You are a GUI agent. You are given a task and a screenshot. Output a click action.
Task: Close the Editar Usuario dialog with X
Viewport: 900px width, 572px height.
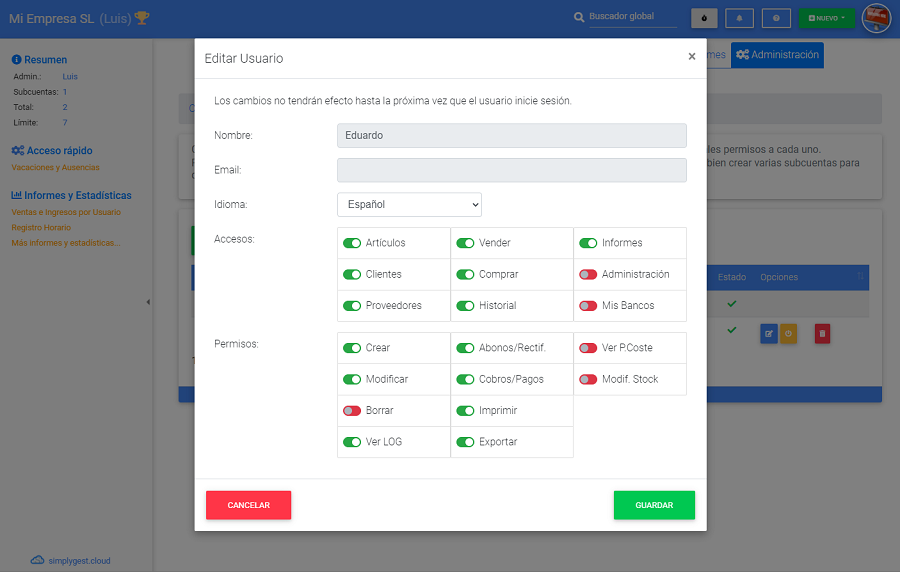tap(691, 57)
